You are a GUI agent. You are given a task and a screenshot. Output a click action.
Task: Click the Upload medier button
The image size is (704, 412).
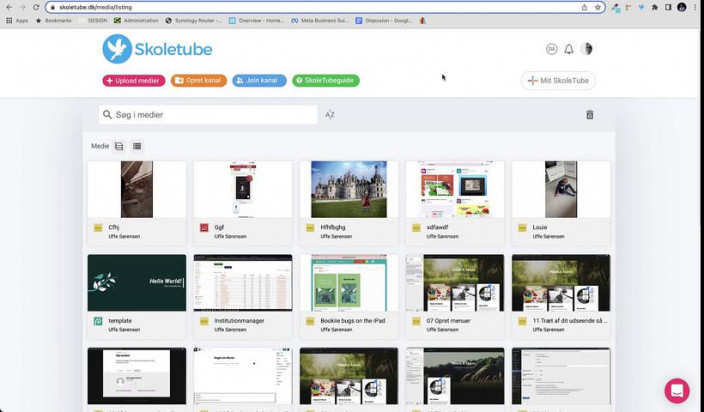click(x=134, y=80)
